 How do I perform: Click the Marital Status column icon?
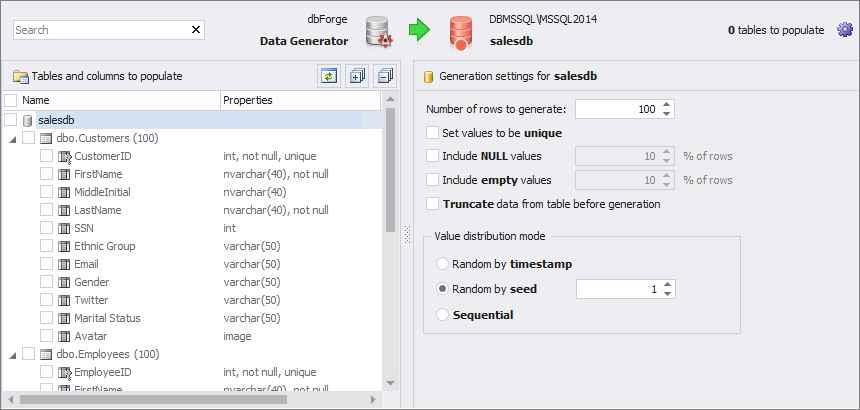pyautogui.click(x=64, y=318)
